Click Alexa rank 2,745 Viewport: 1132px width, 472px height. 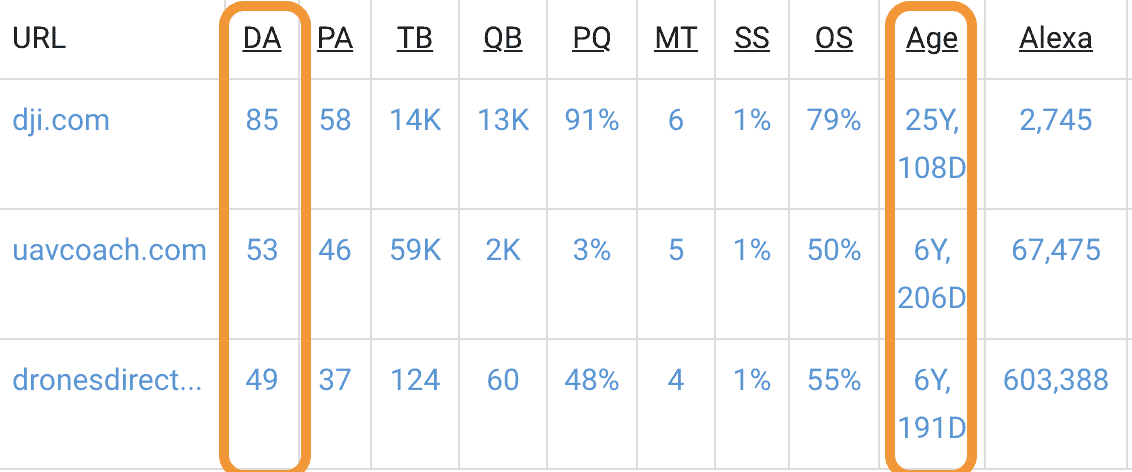1056,121
